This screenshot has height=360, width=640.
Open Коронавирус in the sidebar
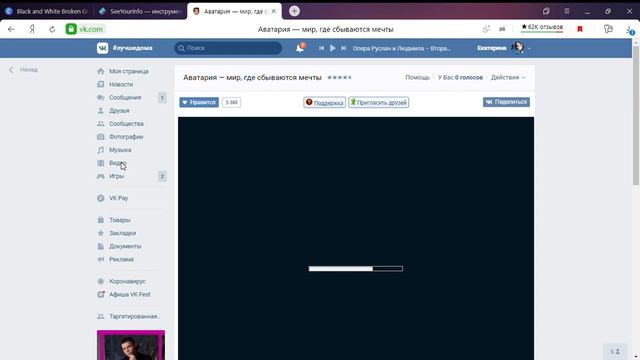coord(127,281)
